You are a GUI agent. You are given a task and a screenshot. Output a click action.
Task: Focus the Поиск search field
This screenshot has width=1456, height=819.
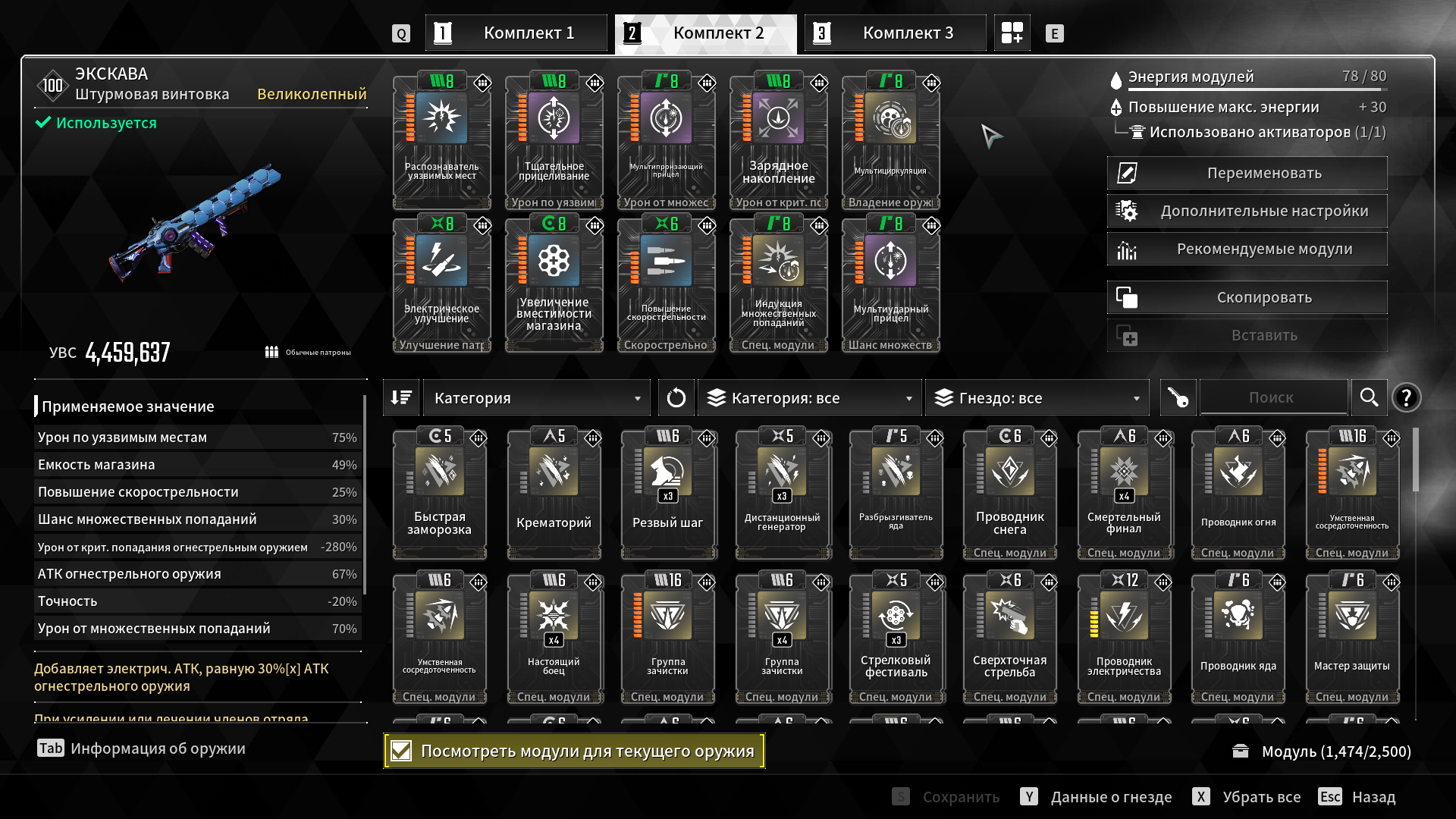click(x=1272, y=397)
